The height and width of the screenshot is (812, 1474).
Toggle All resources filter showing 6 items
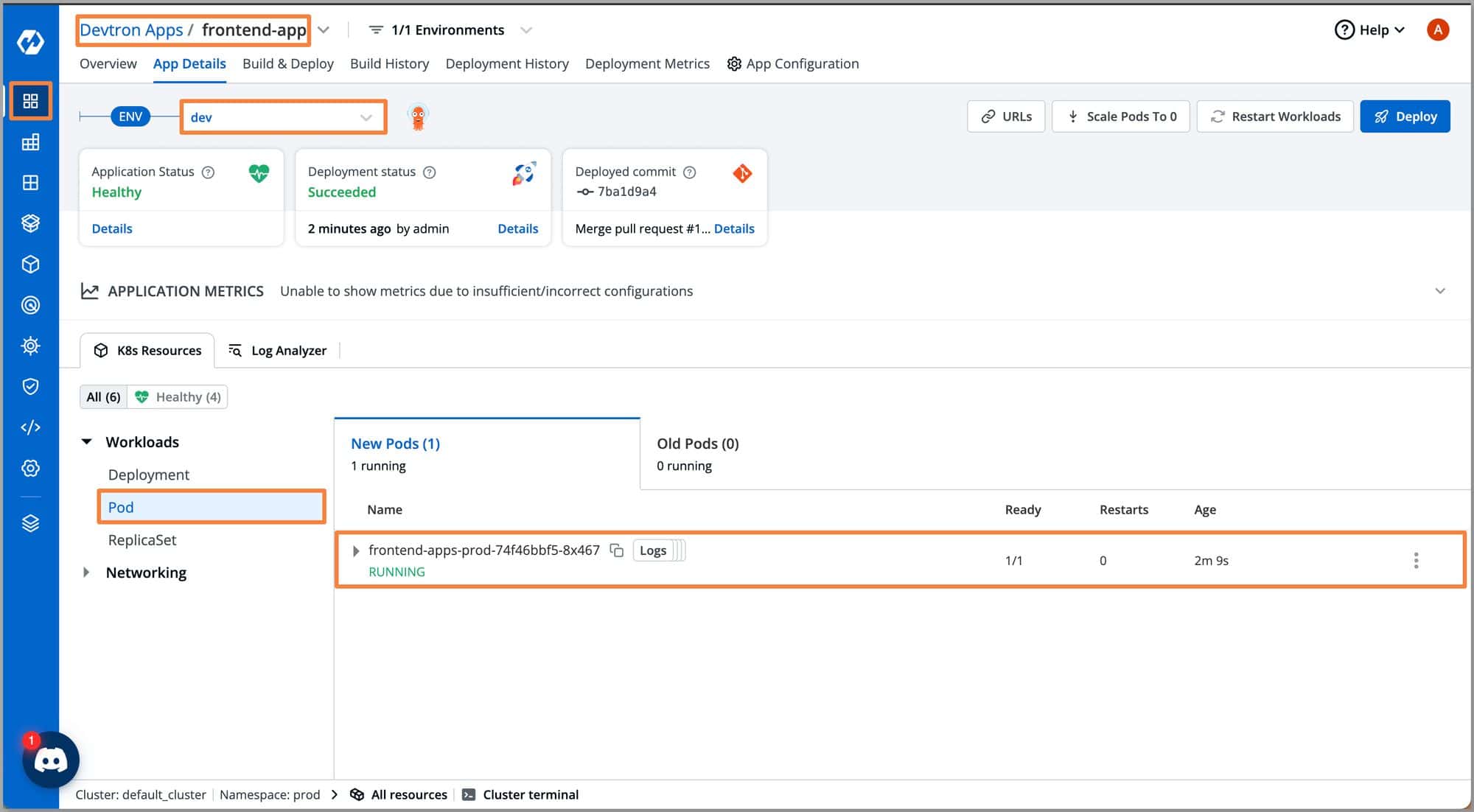pyautogui.click(x=102, y=396)
